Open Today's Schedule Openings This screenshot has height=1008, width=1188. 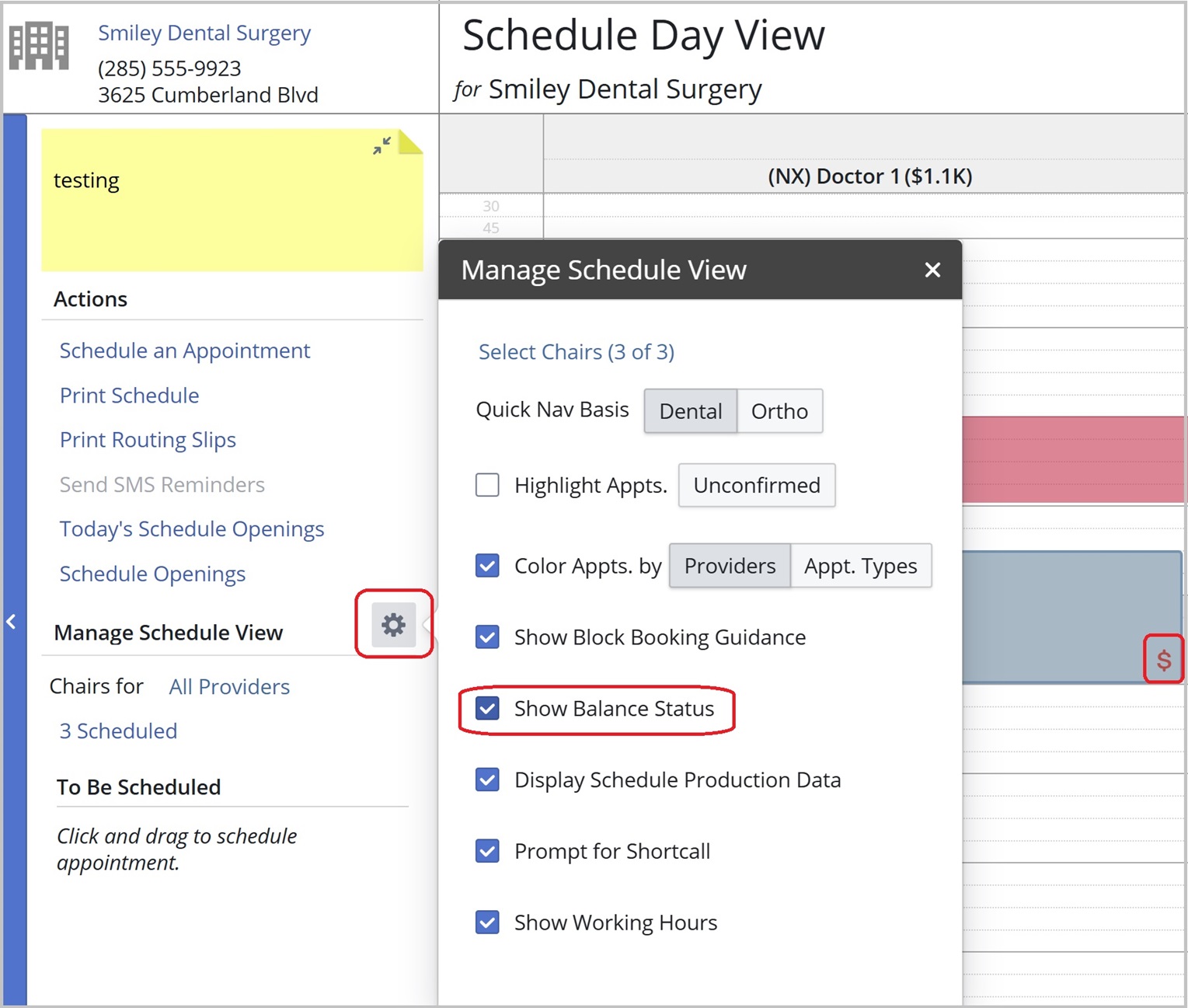(192, 529)
